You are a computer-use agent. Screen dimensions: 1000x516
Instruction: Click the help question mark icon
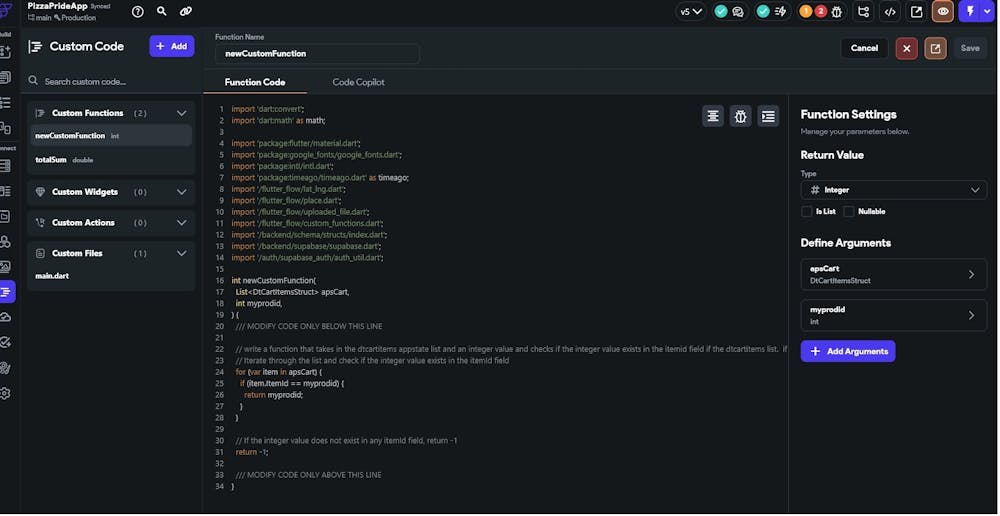tap(138, 12)
